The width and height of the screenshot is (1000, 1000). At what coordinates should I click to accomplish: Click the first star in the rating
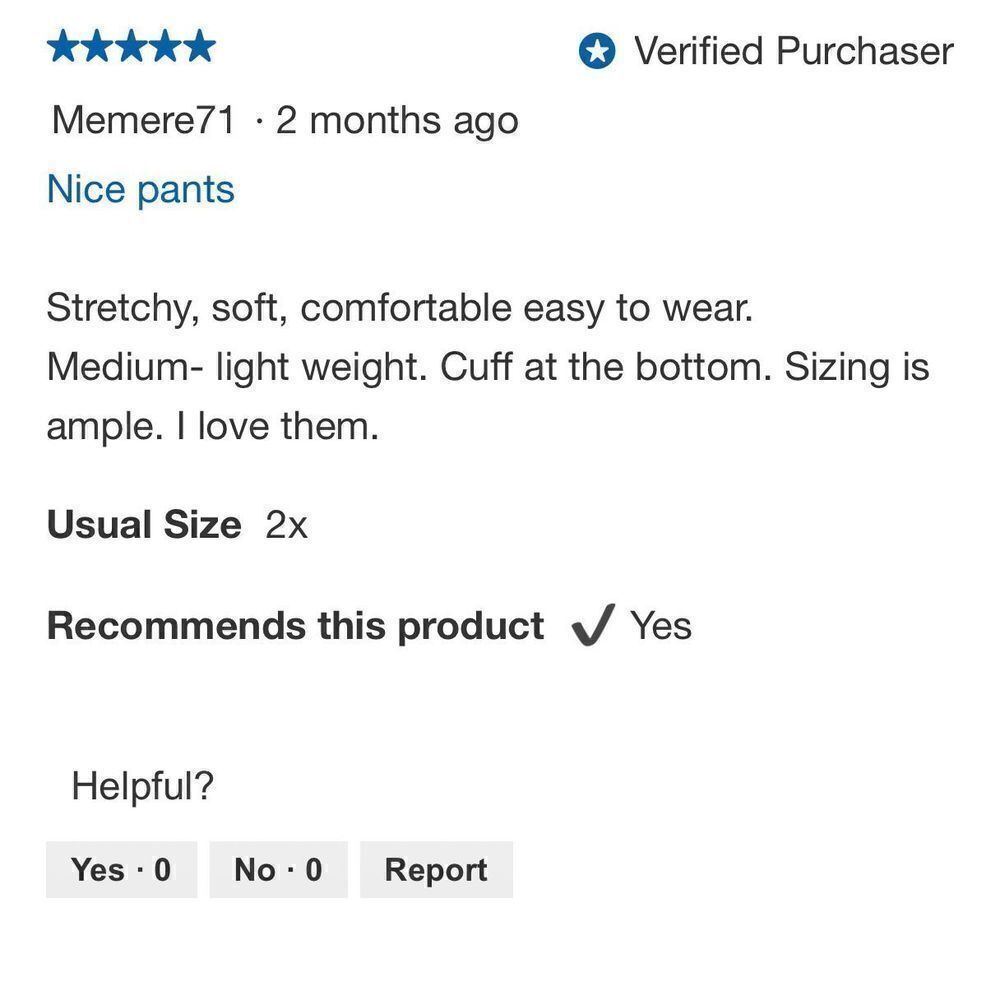pyautogui.click(x=64, y=47)
